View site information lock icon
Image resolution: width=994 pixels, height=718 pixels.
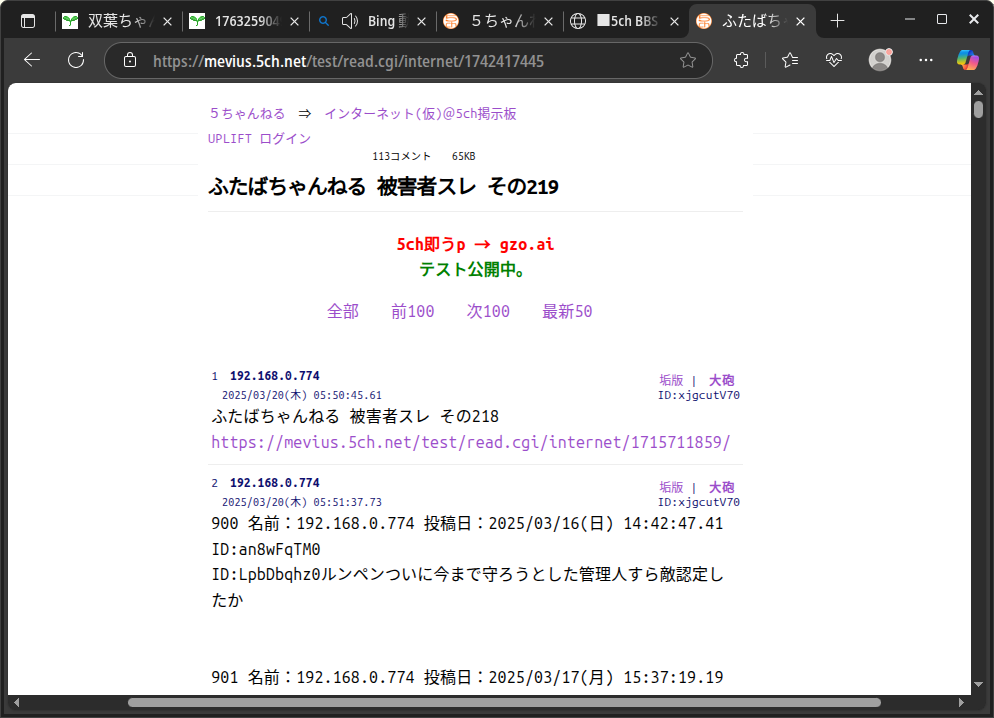(x=130, y=61)
